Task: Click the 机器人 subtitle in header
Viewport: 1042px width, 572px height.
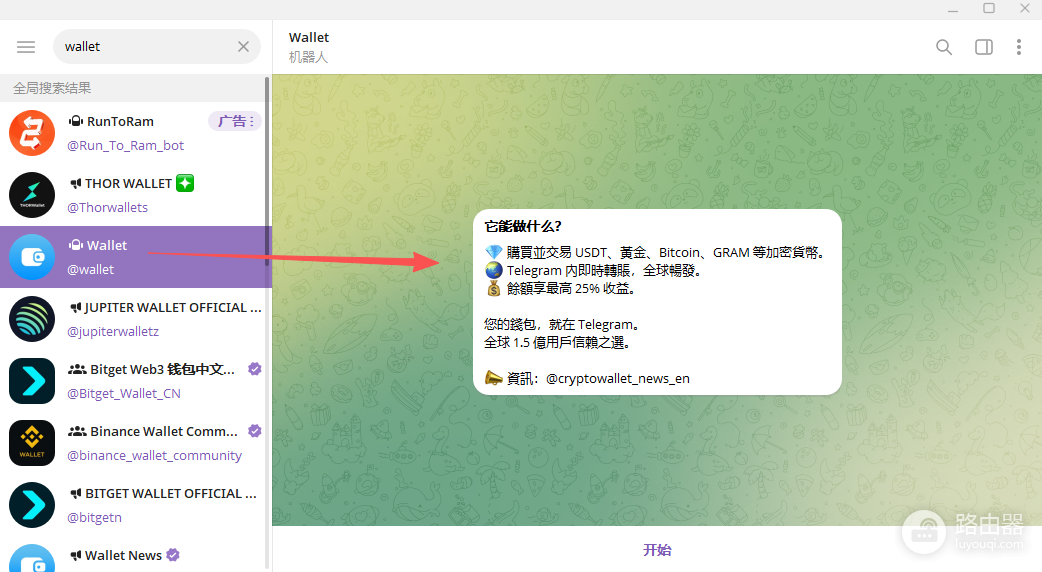Action: [308, 57]
